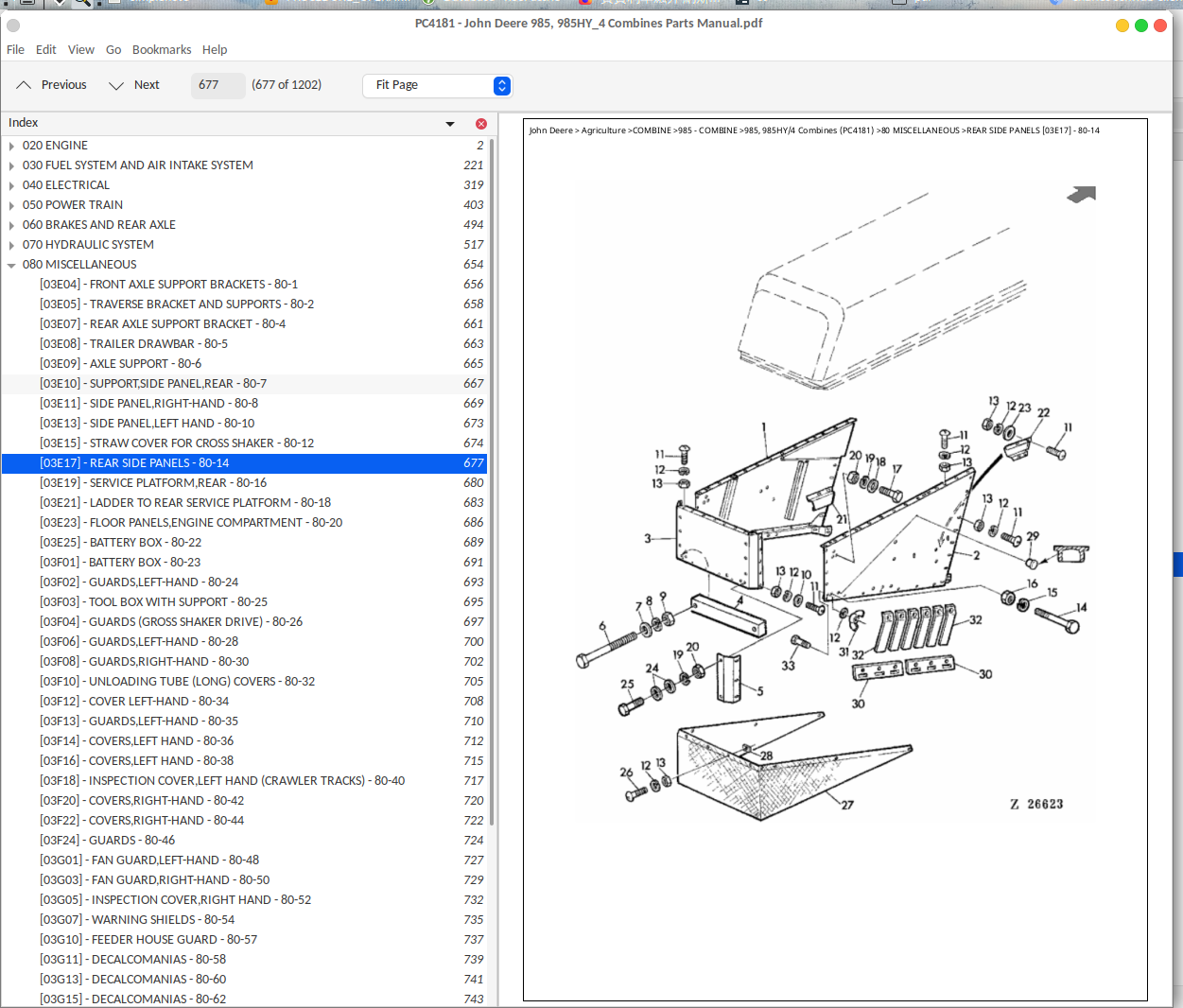Open TOOL BOX WITH SUPPORT - 80-25
This screenshot has height=1008, width=1183.
(178, 602)
